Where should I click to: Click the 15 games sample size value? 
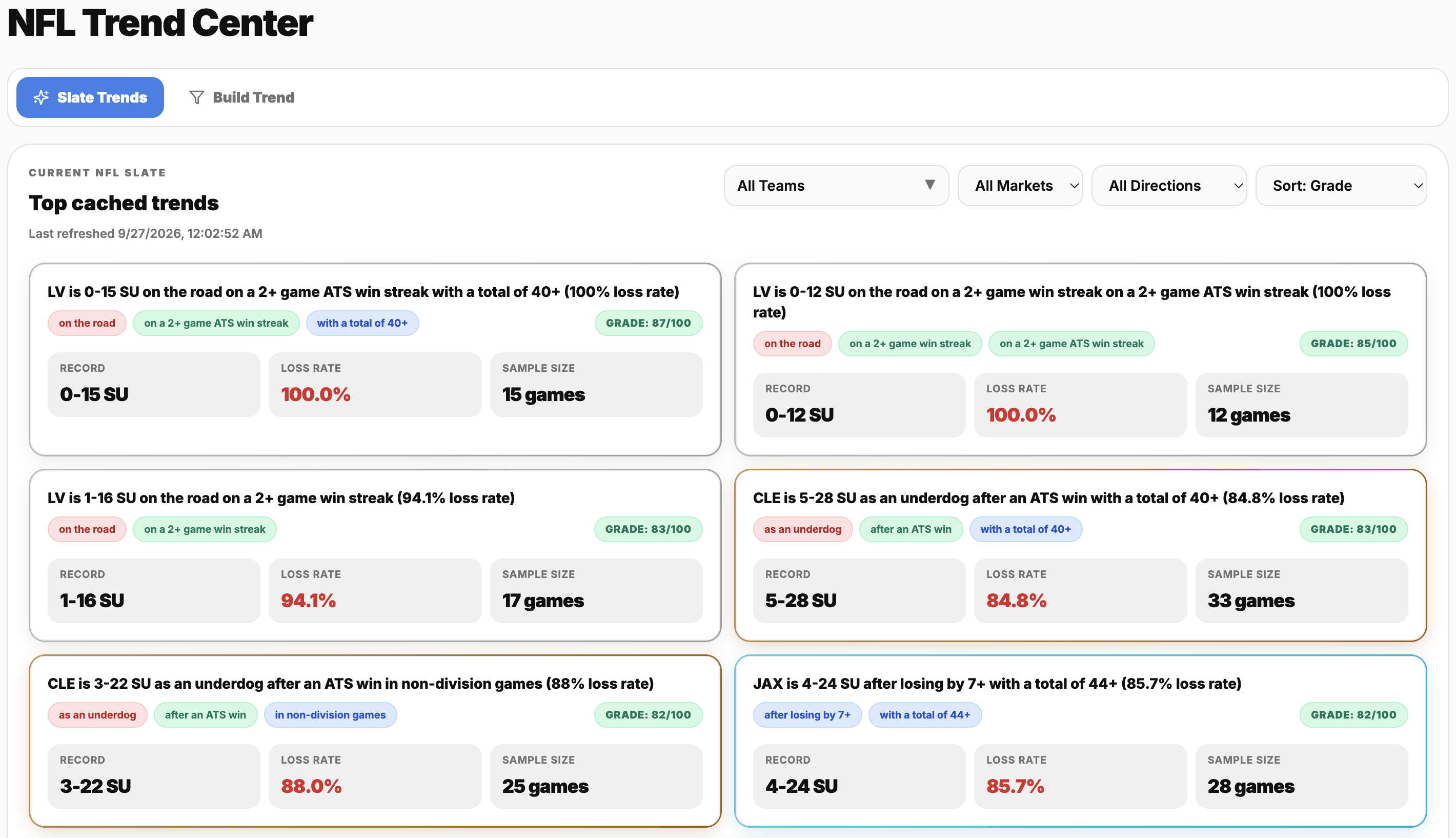click(x=543, y=394)
